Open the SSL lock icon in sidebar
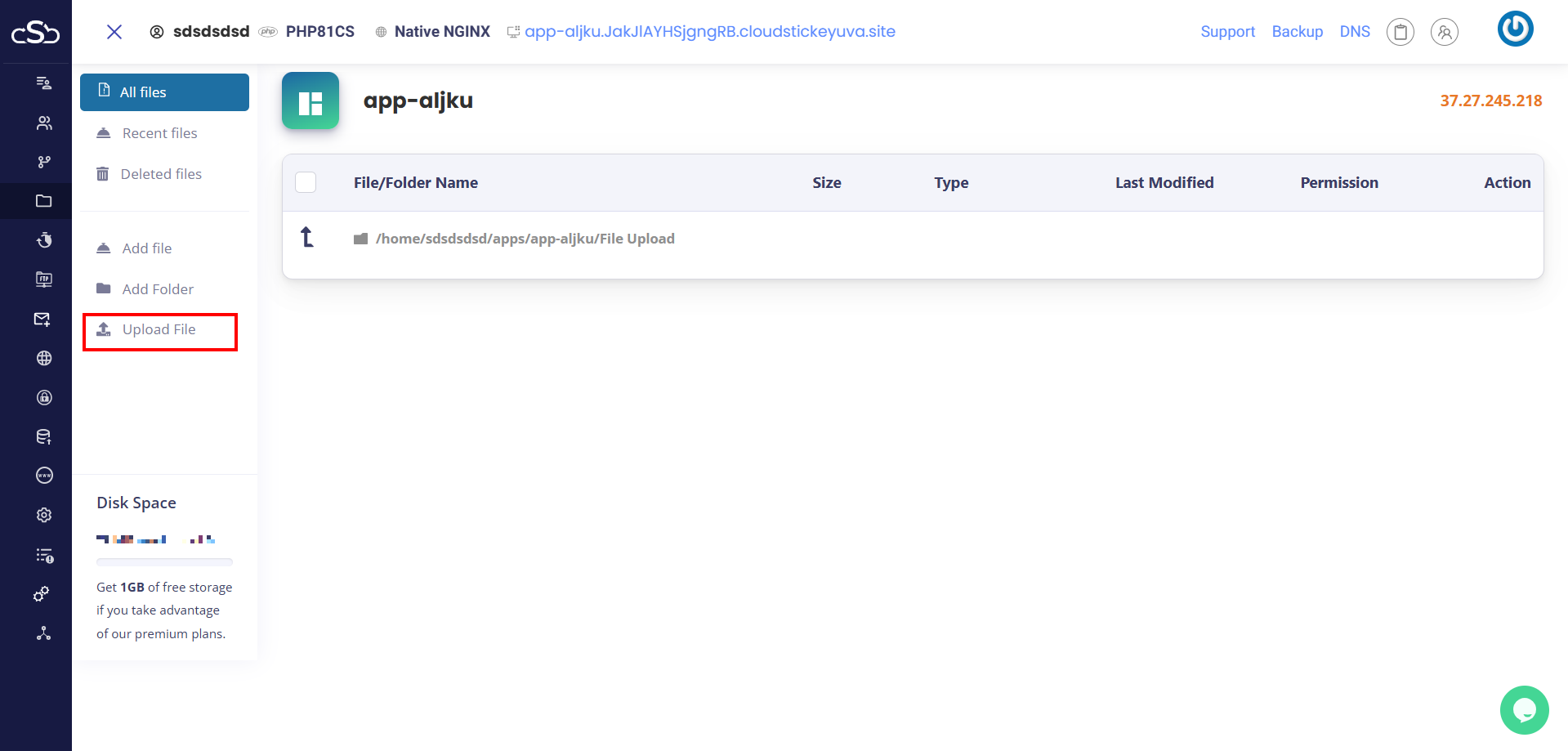Screen dimensions: 1568x751 pyautogui.click(x=44, y=397)
